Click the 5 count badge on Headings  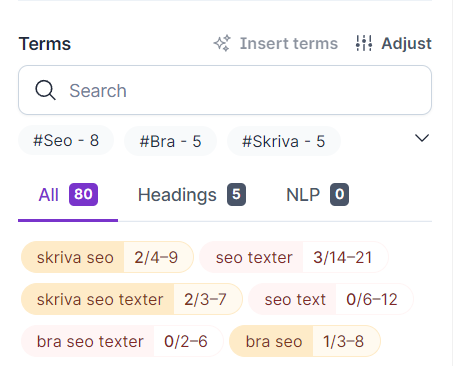(236, 194)
